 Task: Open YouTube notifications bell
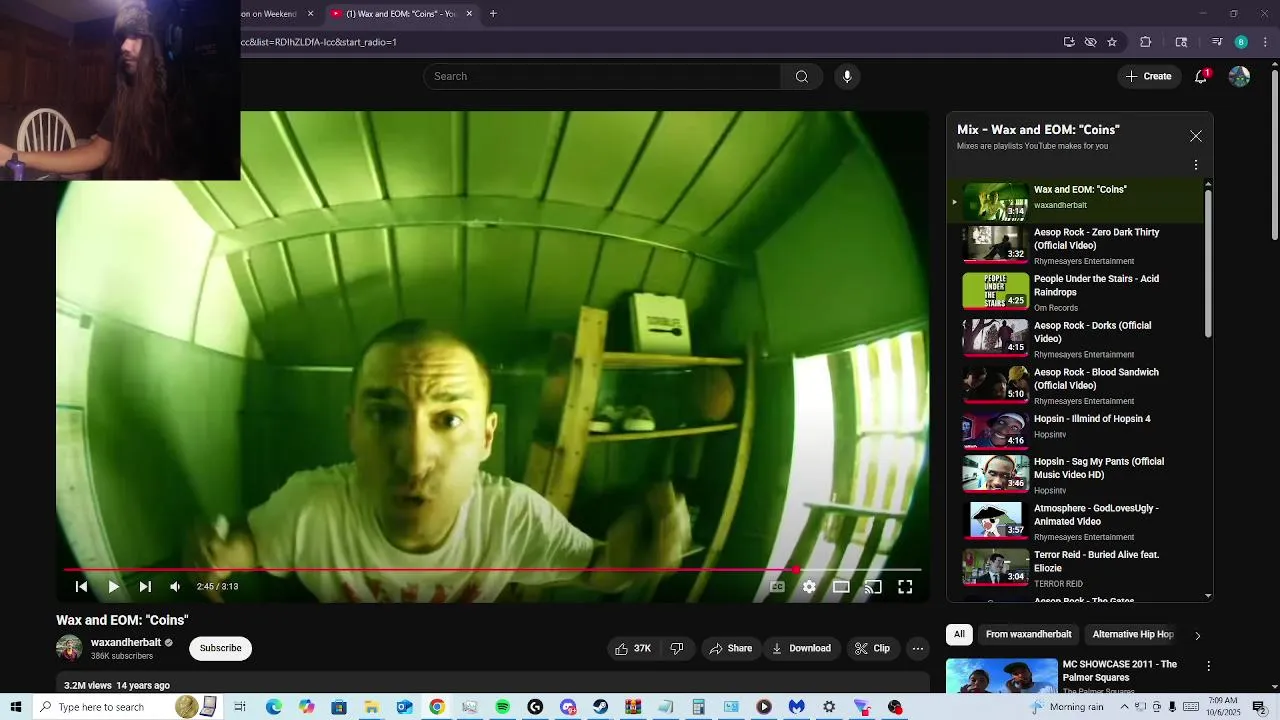1201,77
